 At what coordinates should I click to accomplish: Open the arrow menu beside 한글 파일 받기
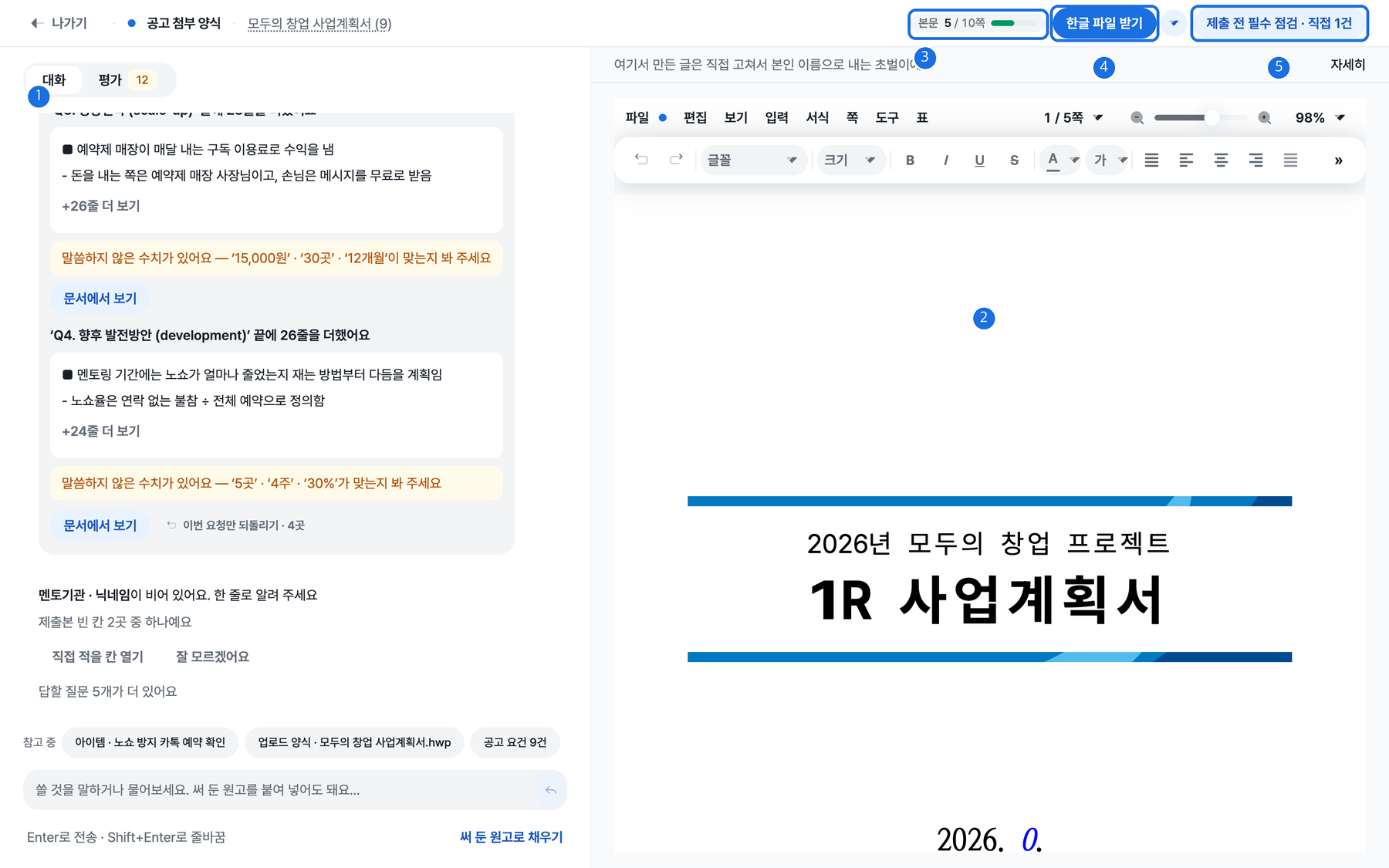1174,23
